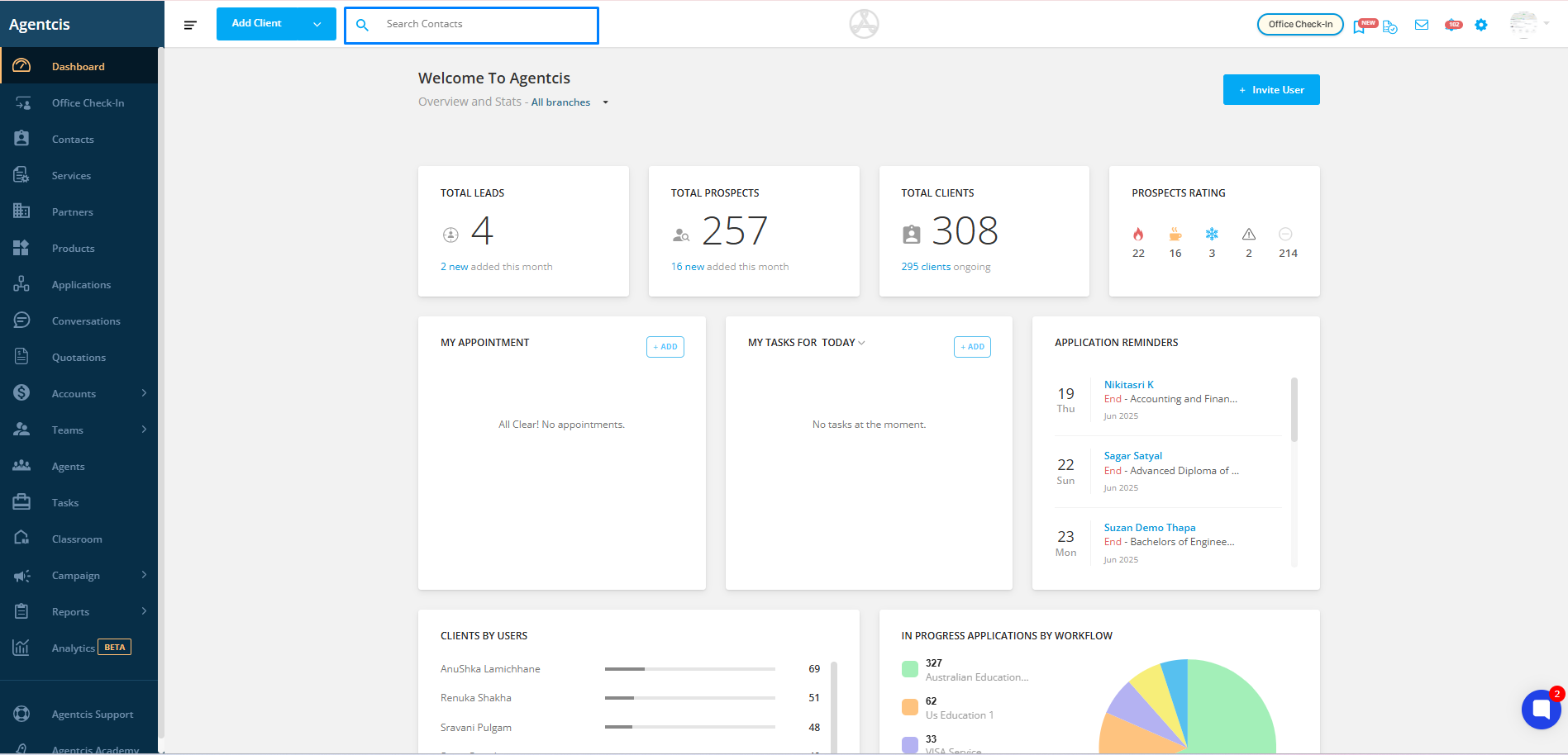Open Office Check-In from the sidebar

pyautogui.click(x=79, y=102)
